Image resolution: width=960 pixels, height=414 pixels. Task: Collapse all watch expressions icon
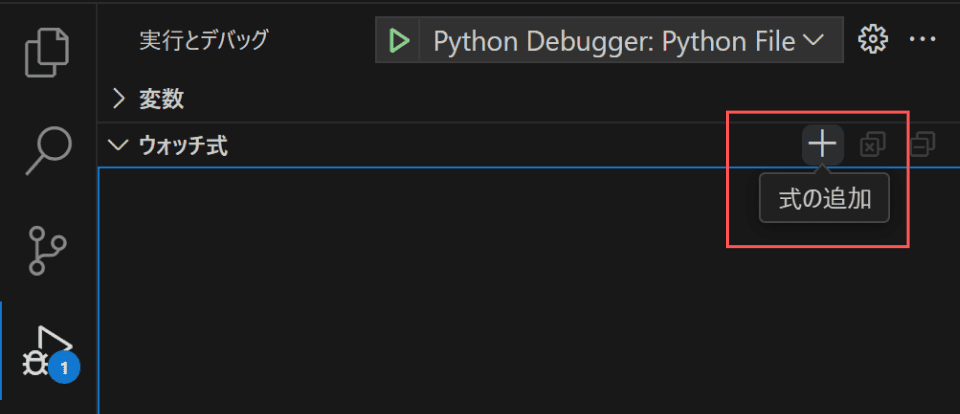923,145
